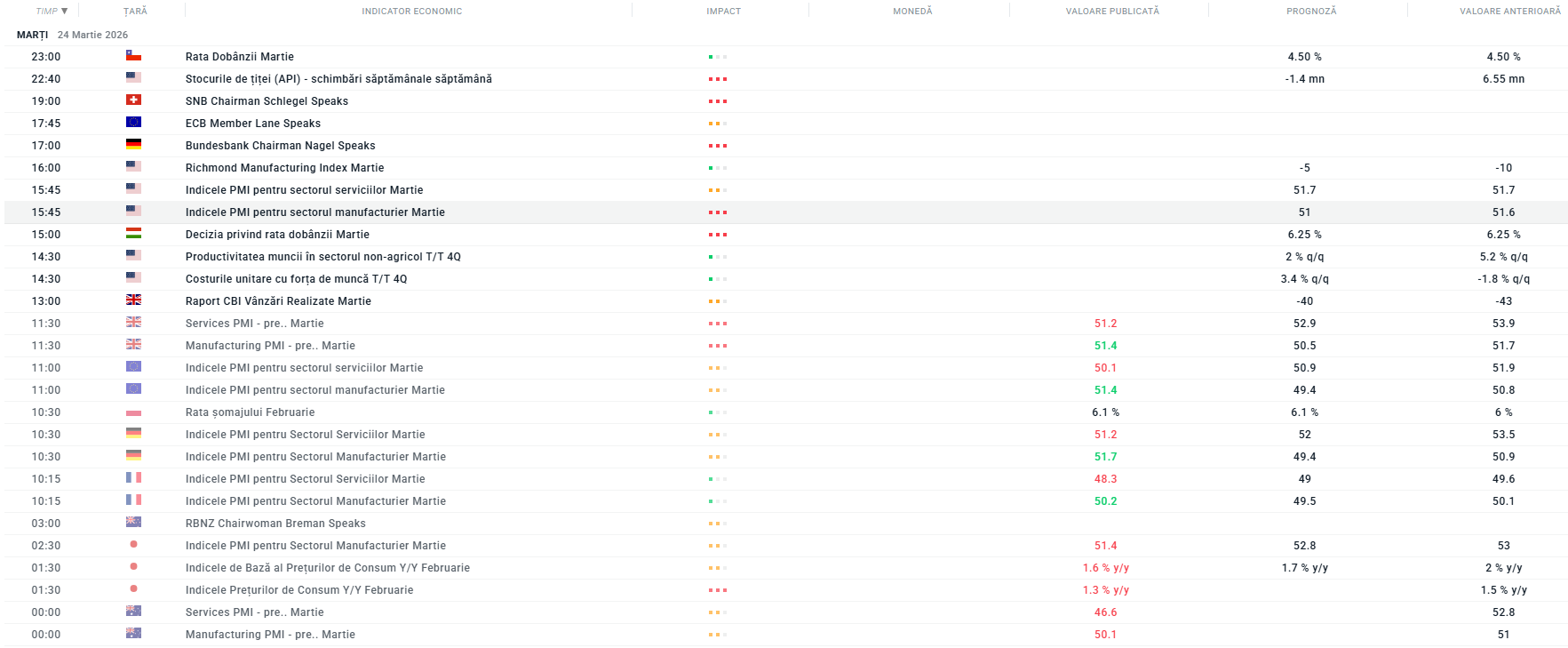The height and width of the screenshot is (648, 1568).
Task: Click the German flag beside Bundesbank Chairman Nagel Speaks
Action: point(133,145)
